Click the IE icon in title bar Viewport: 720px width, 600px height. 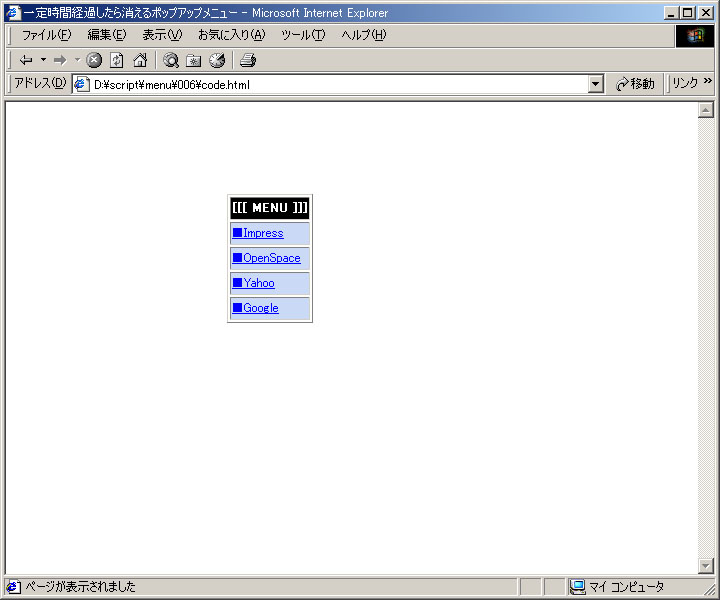13,12
